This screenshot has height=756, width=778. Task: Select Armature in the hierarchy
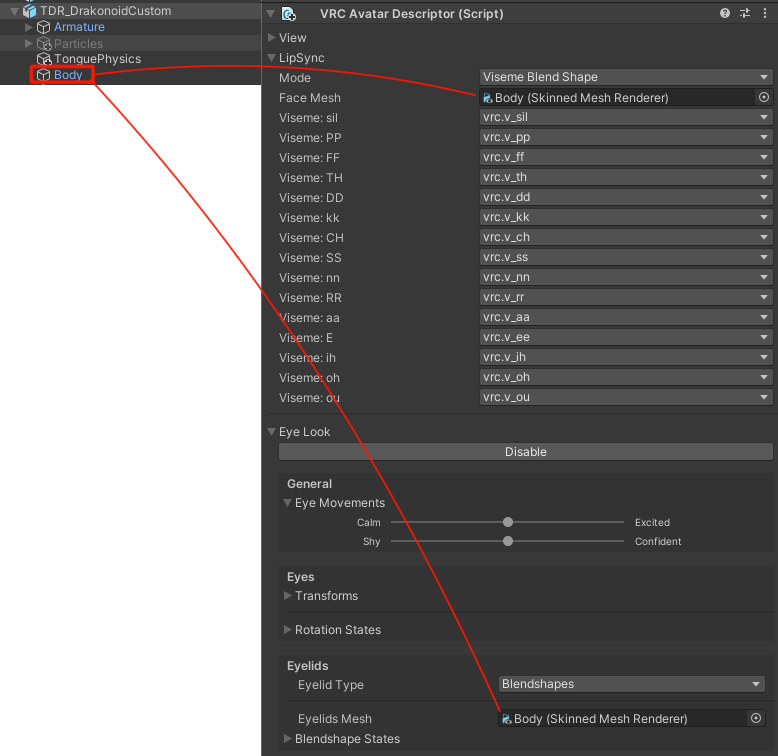pos(79,27)
